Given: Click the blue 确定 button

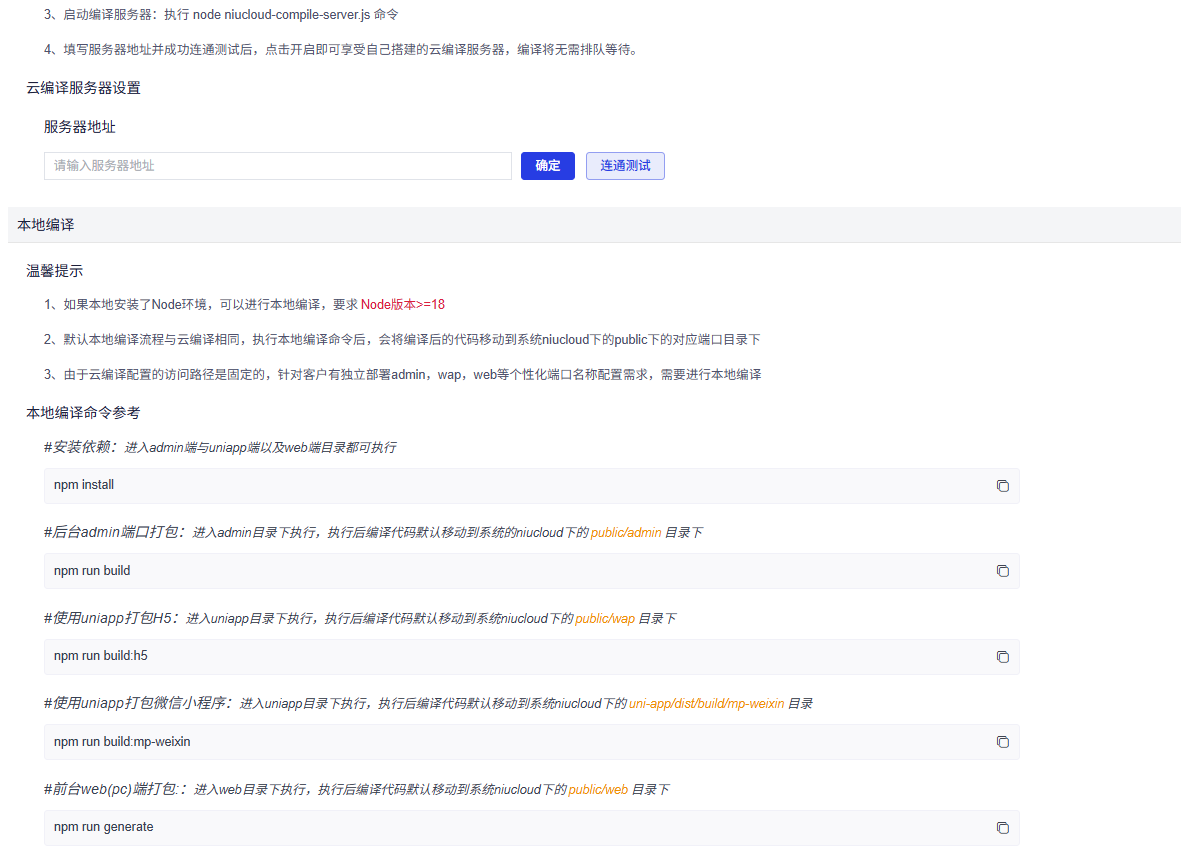Looking at the screenshot, I should 547,166.
